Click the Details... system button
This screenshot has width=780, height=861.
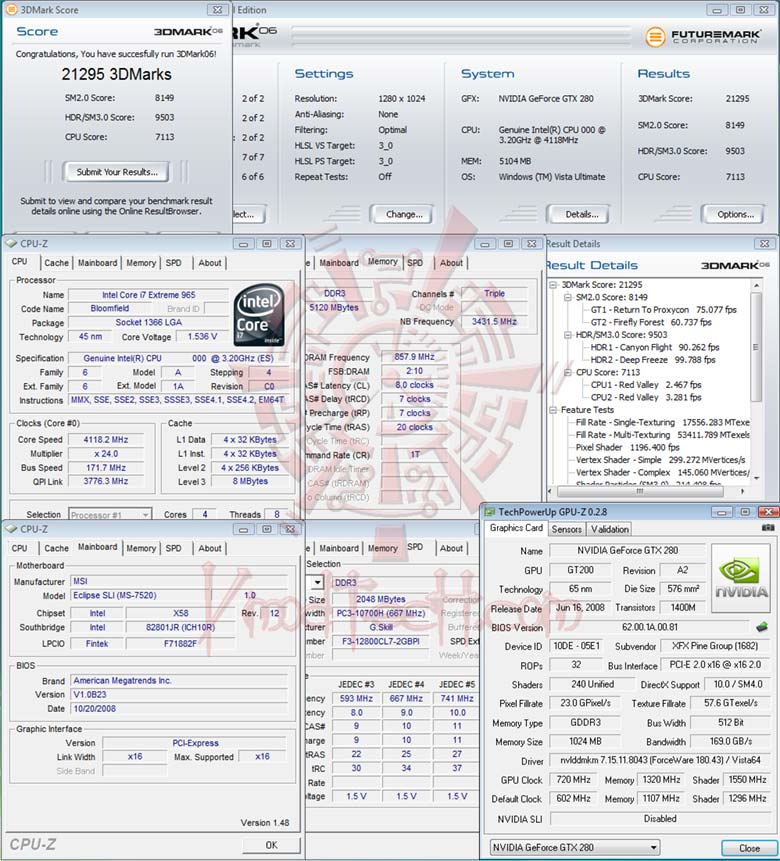pyautogui.click(x=582, y=214)
